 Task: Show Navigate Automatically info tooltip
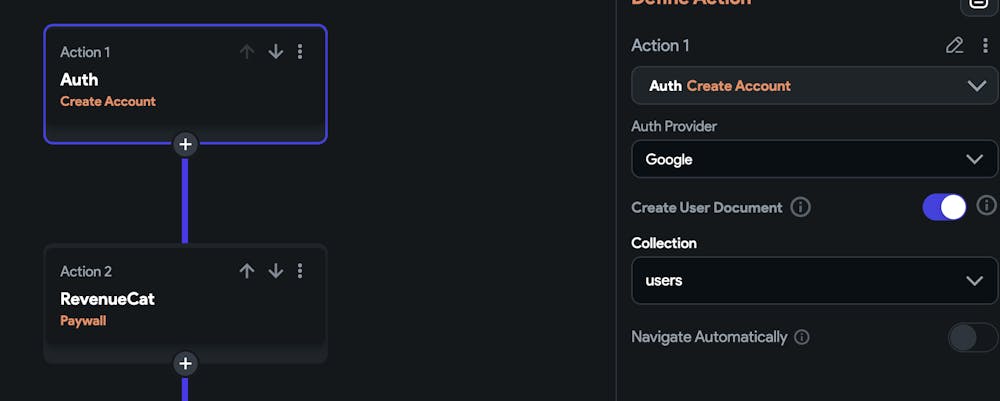[801, 337]
